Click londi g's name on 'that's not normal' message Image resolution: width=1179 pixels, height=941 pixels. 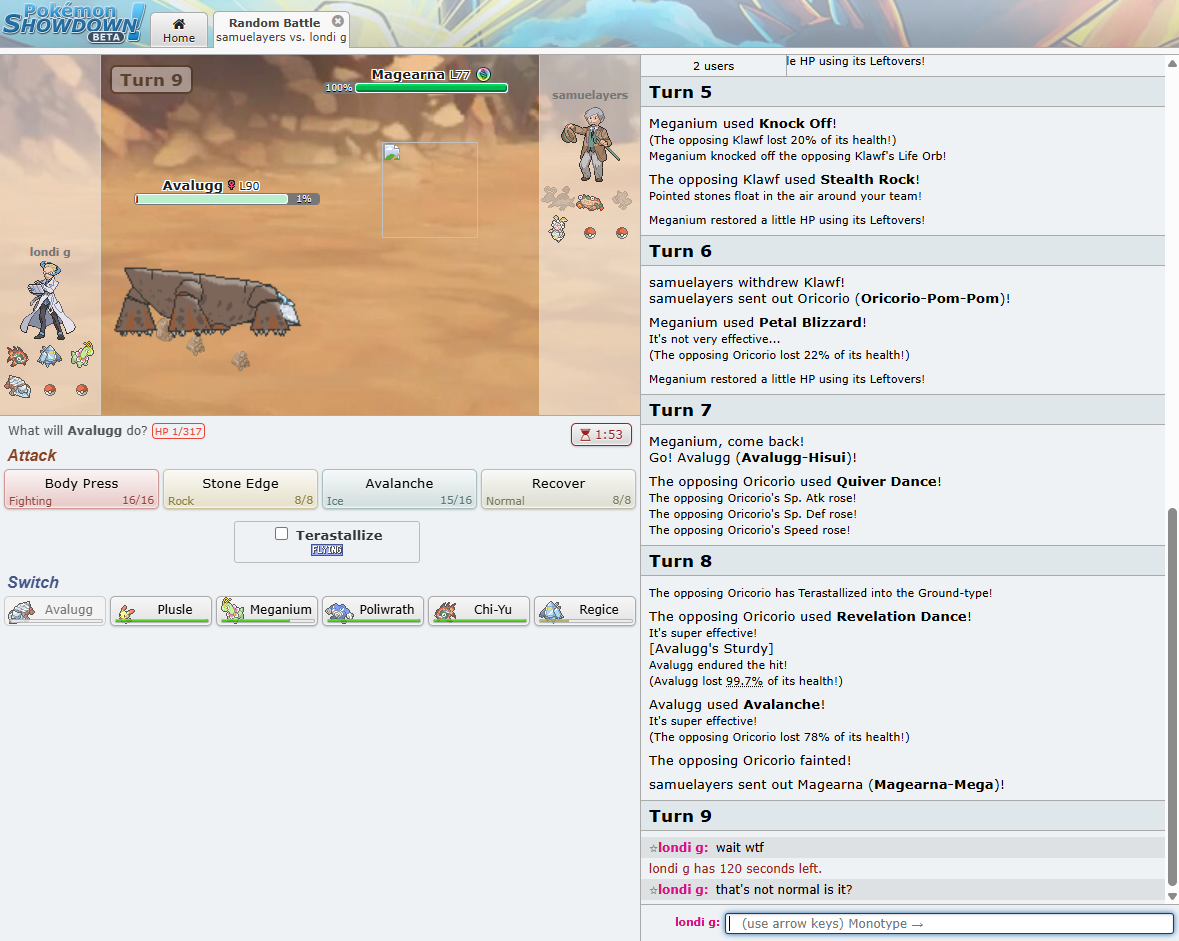(682, 889)
